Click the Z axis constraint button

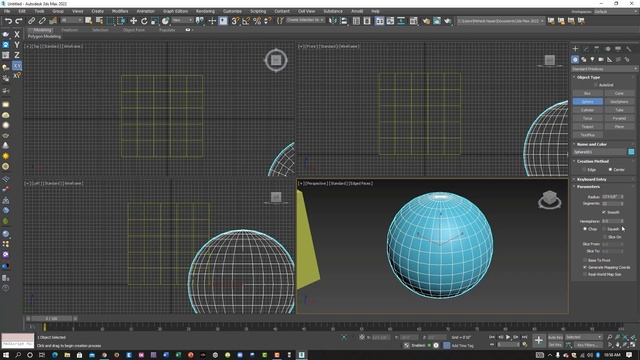(17, 55)
